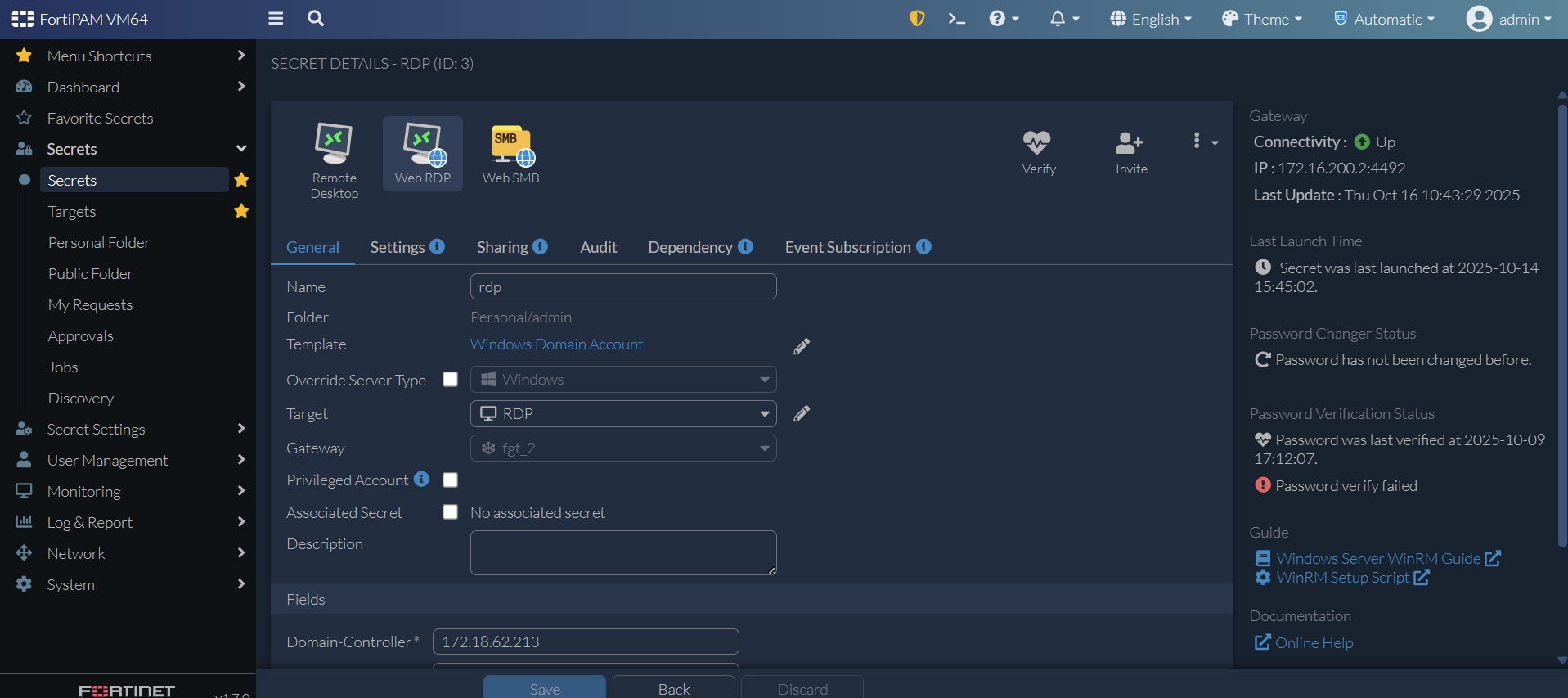Image resolution: width=1568 pixels, height=698 pixels.
Task: Open the search magnifier in top bar
Action: [316, 18]
